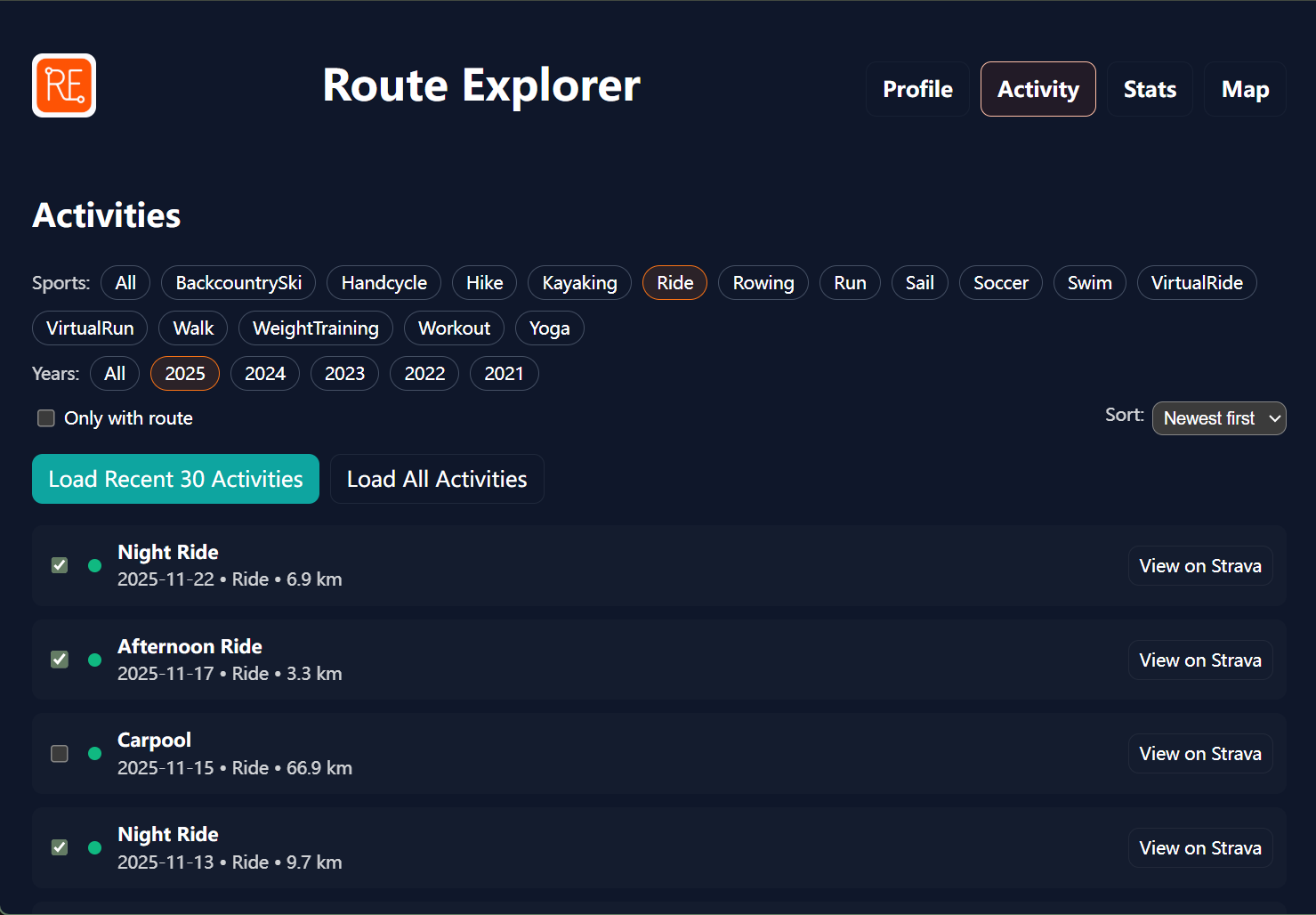Viewport: 1316px width, 915px height.
Task: Click the text '2025-11-15 • Ride • 66.9 km'
Action: pos(235,768)
